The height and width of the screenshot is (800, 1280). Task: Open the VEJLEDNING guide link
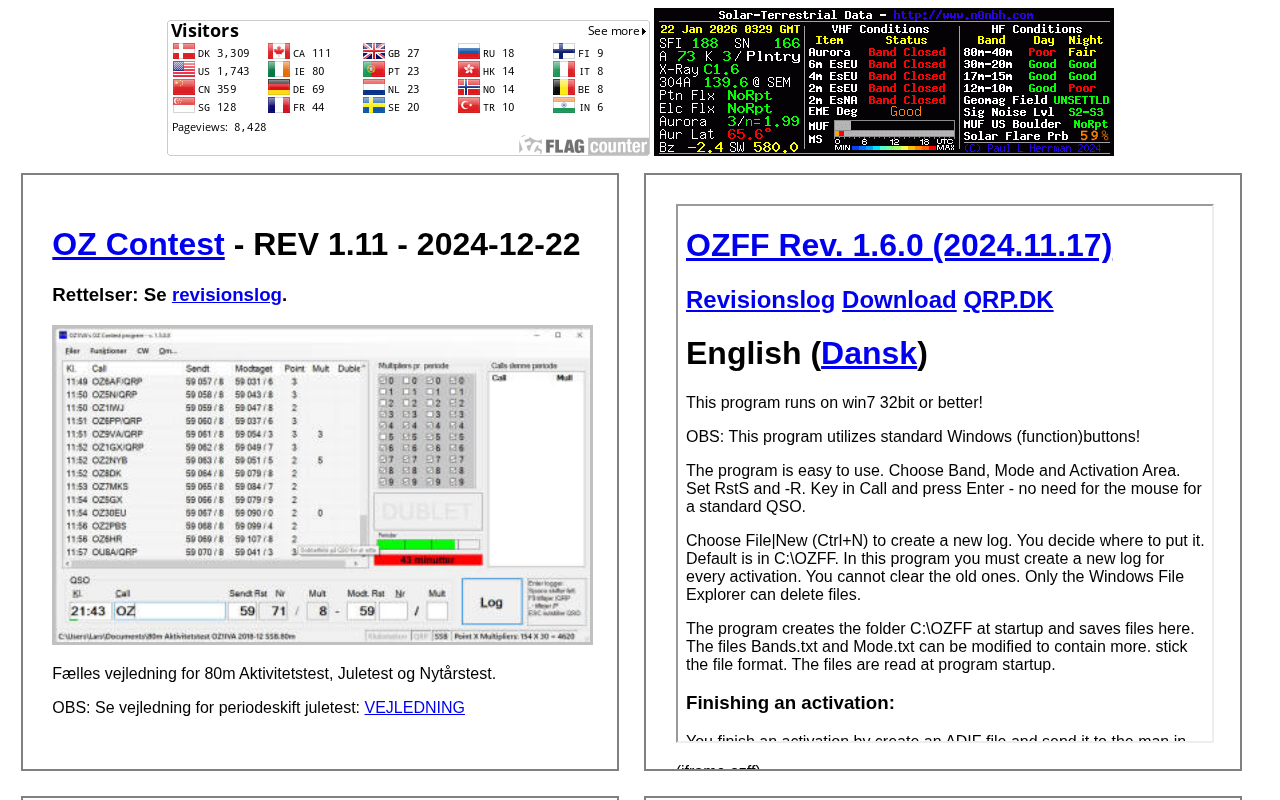[x=414, y=708]
